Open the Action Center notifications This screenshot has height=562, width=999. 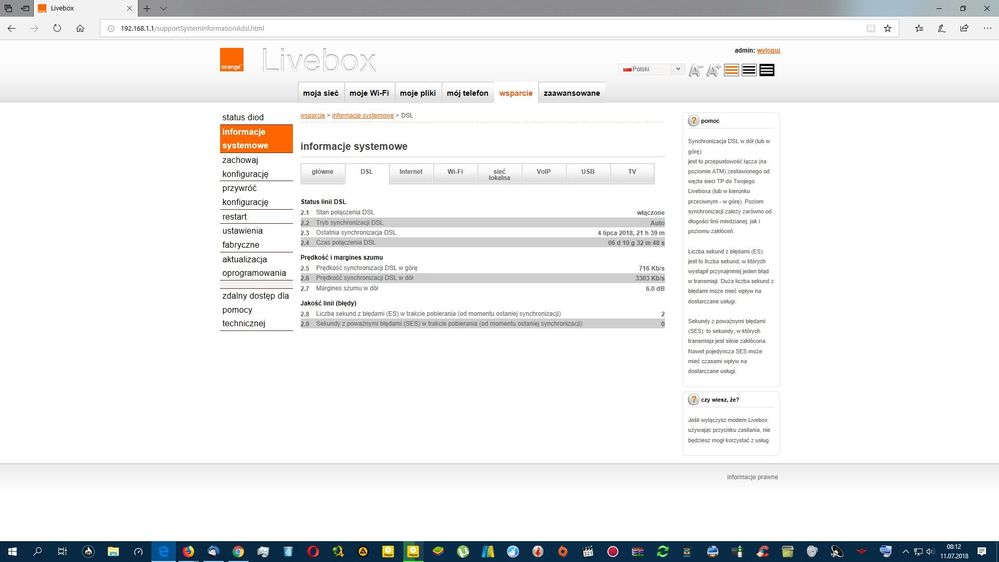click(982, 552)
